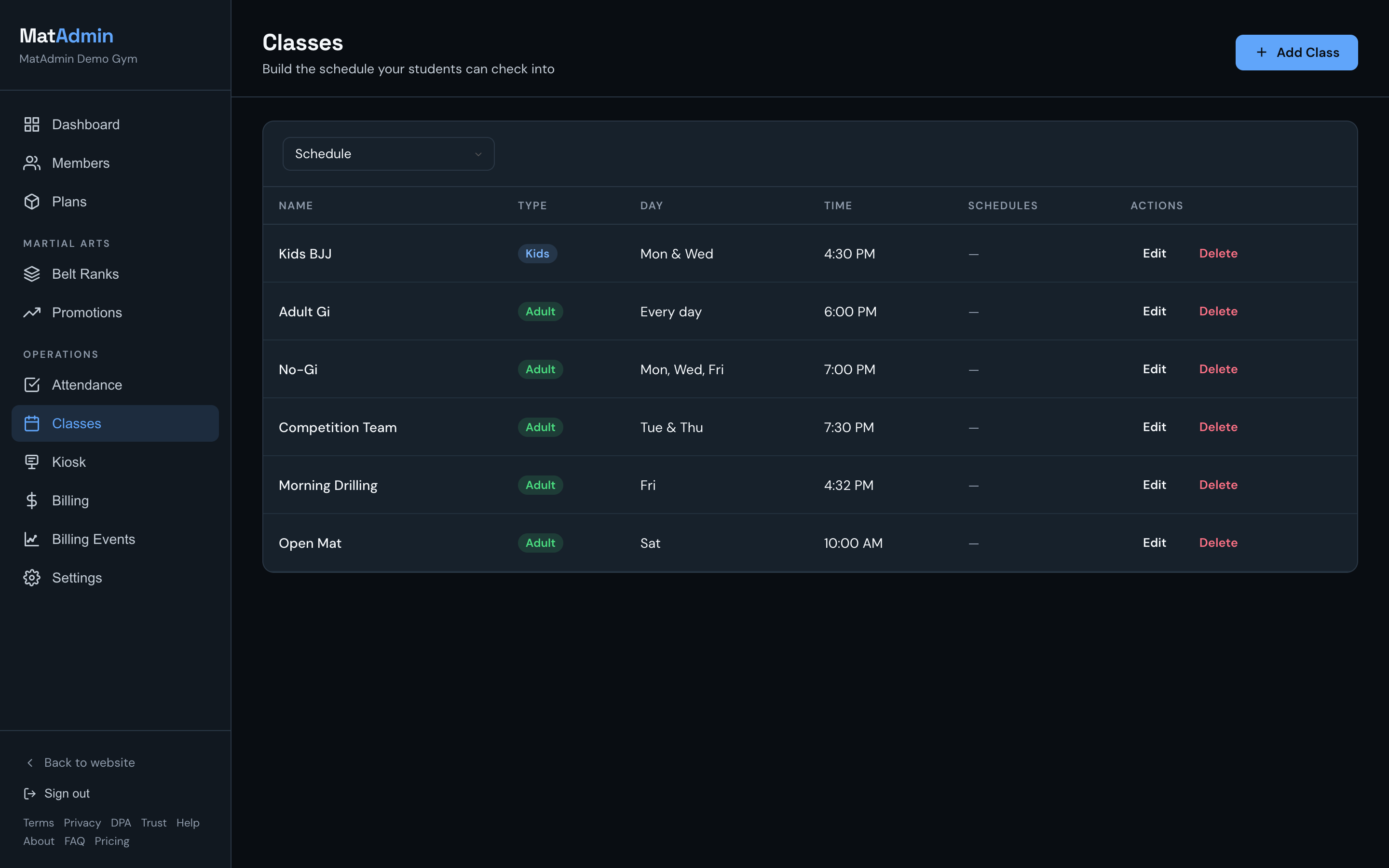Open the Plans section
This screenshot has width=1389, height=868.
pos(115,202)
